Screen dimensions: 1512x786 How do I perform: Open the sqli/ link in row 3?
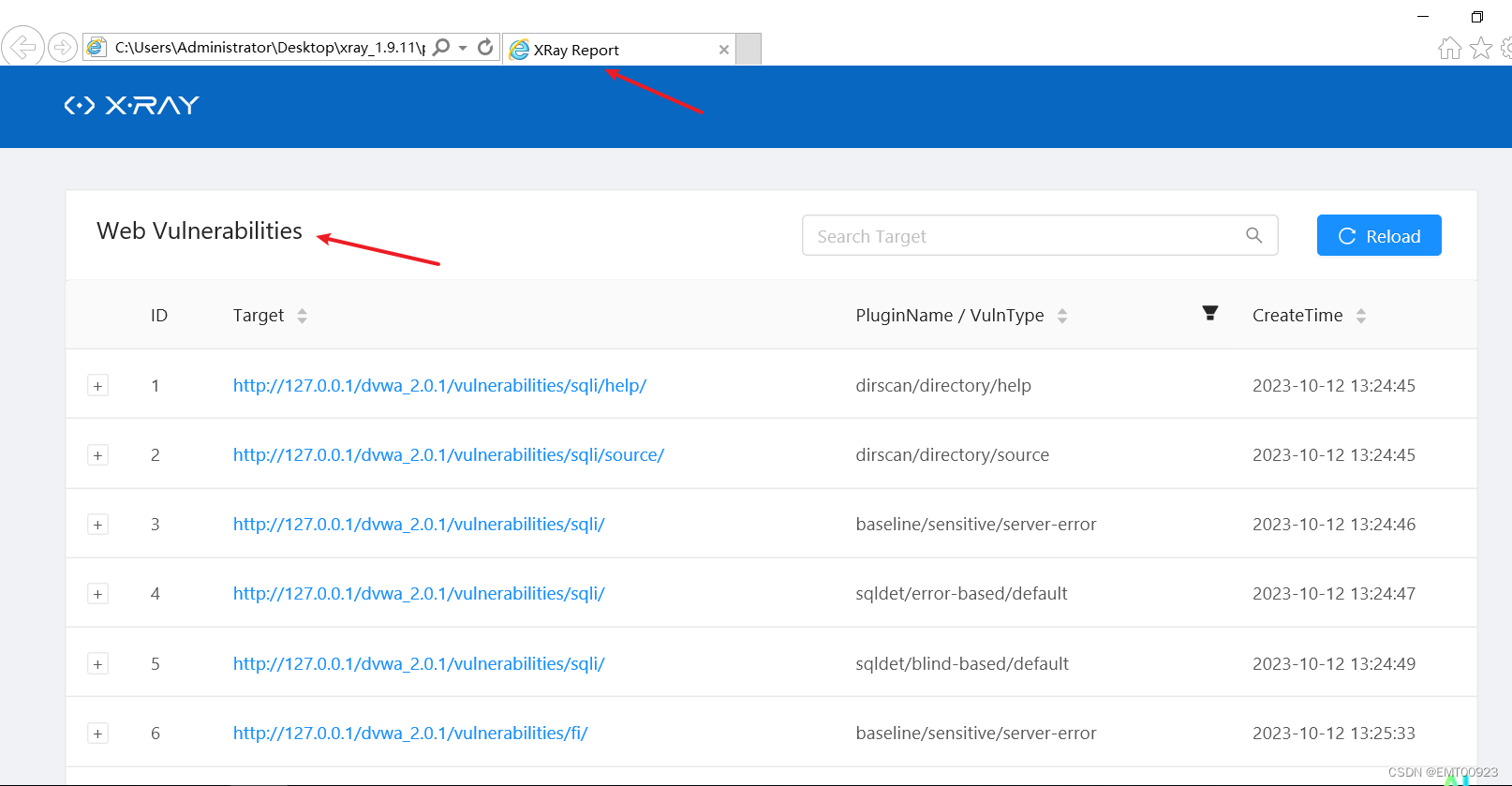pos(419,524)
